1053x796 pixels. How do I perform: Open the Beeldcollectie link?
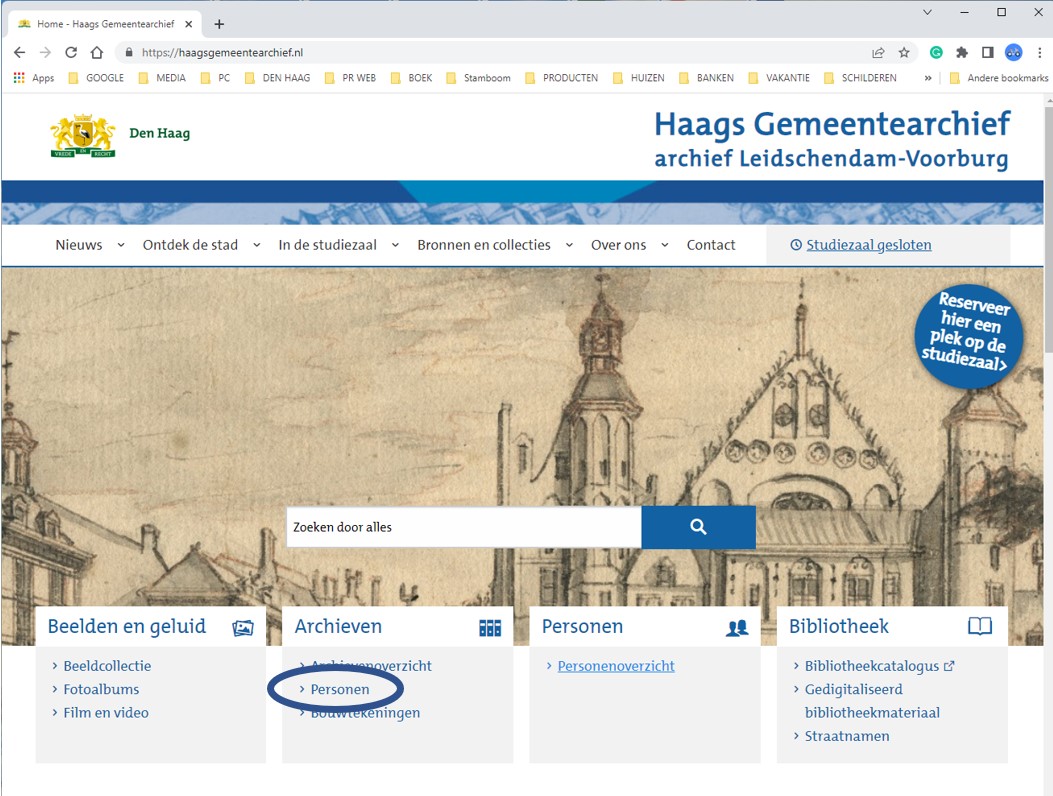(107, 666)
